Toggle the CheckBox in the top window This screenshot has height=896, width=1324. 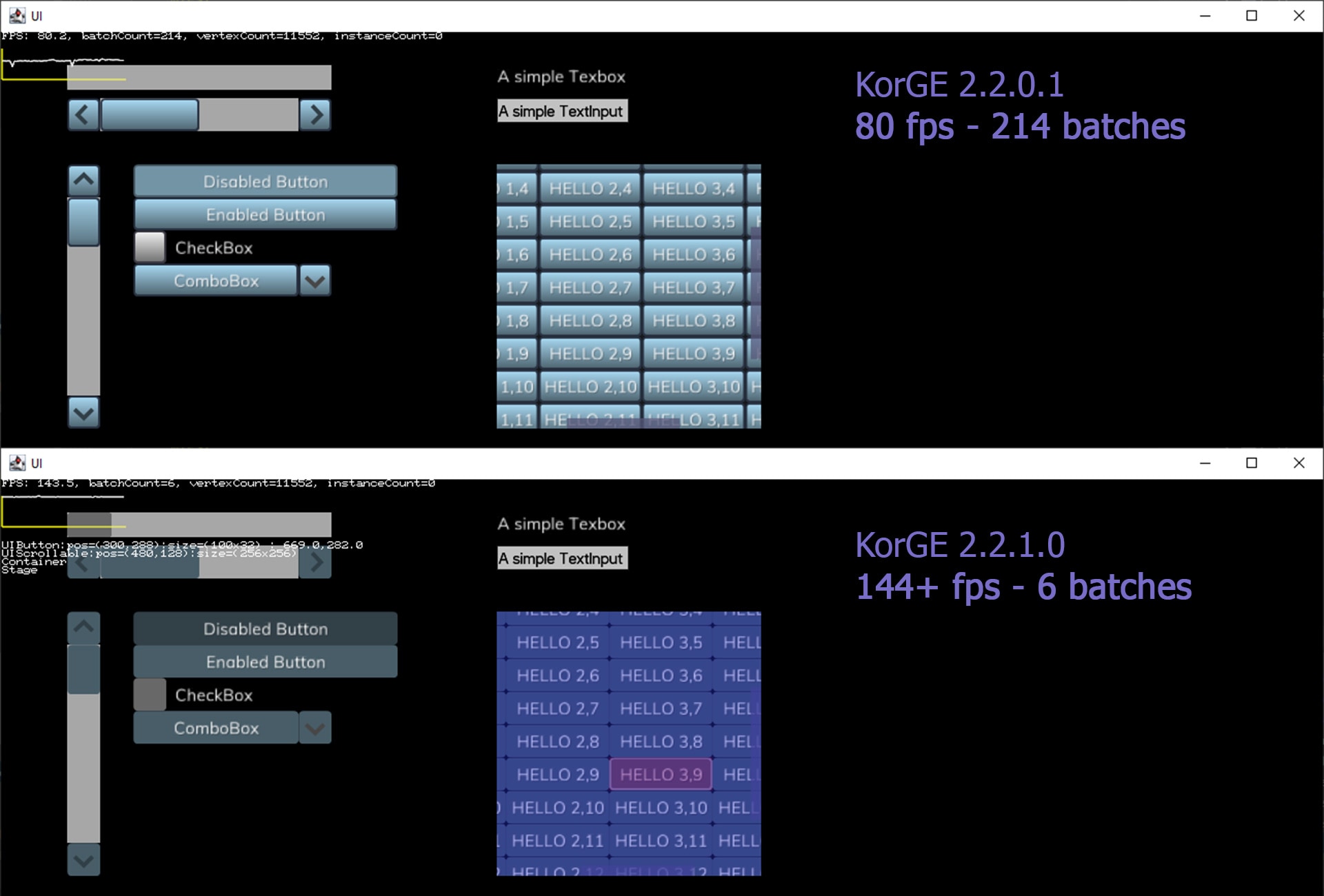click(150, 247)
